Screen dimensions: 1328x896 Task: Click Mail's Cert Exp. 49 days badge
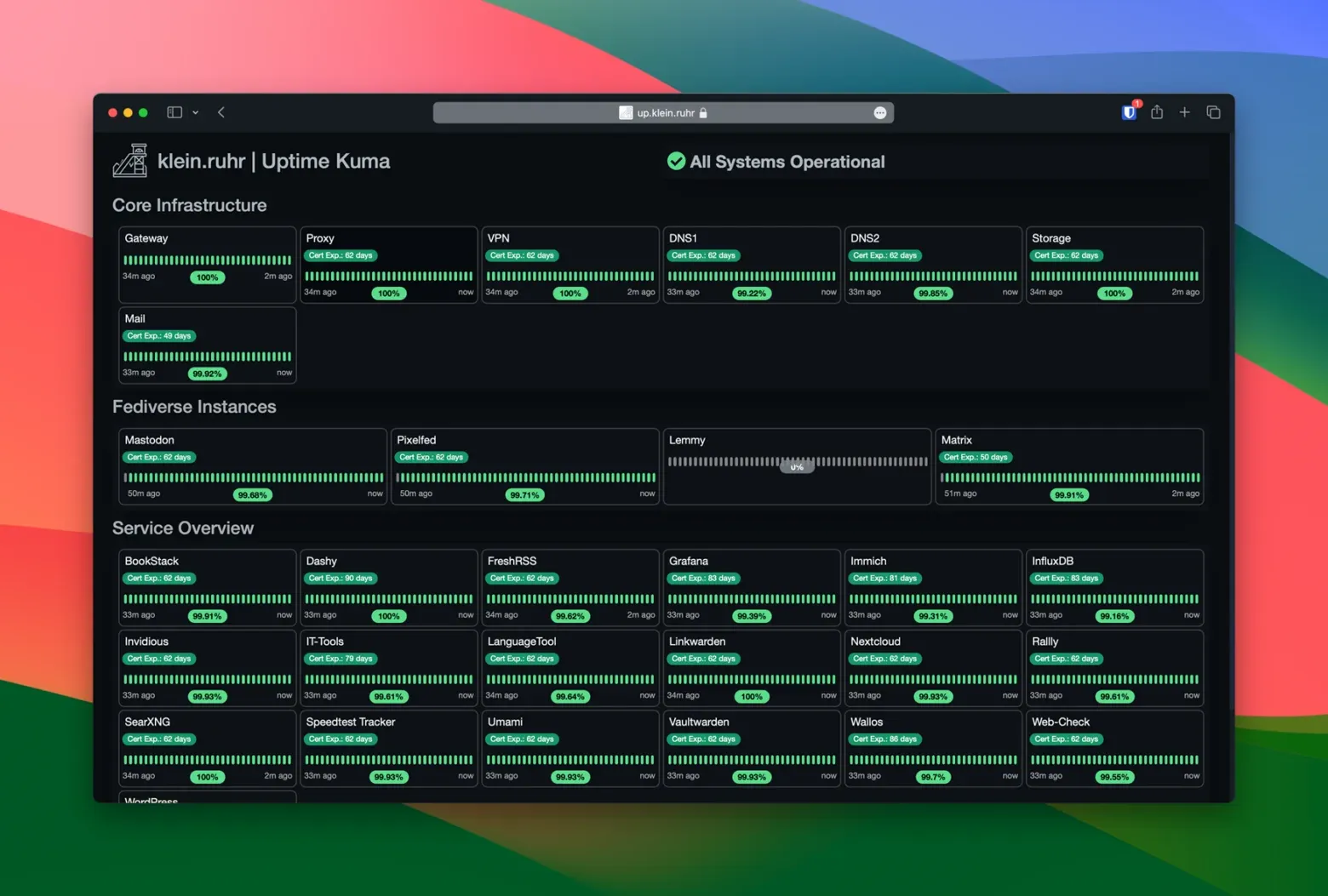click(159, 336)
